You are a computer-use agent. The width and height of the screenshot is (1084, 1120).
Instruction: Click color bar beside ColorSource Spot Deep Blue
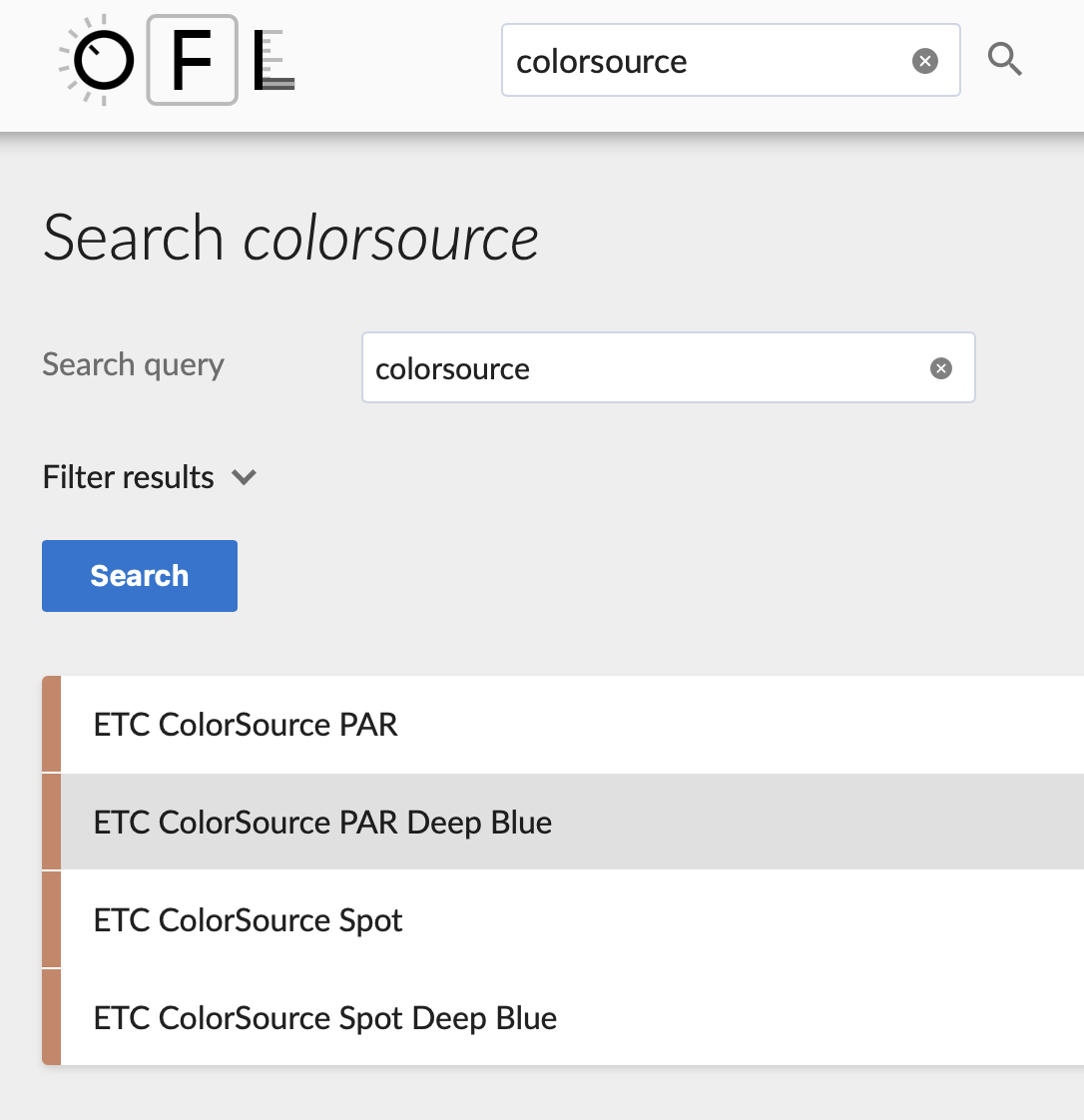[x=52, y=1018]
